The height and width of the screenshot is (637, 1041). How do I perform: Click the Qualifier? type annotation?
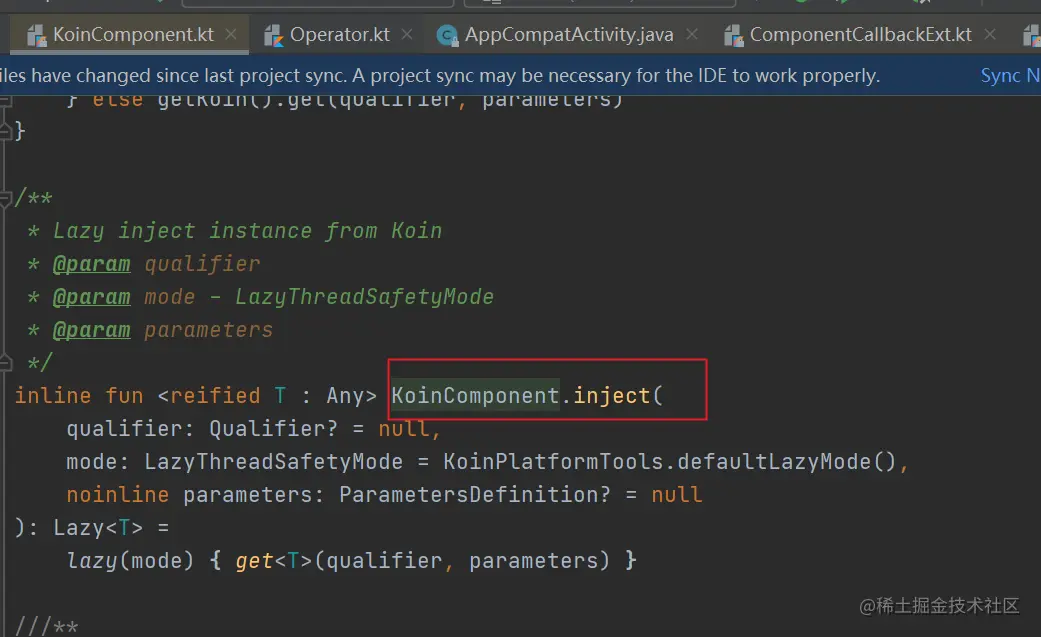[x=274, y=428]
